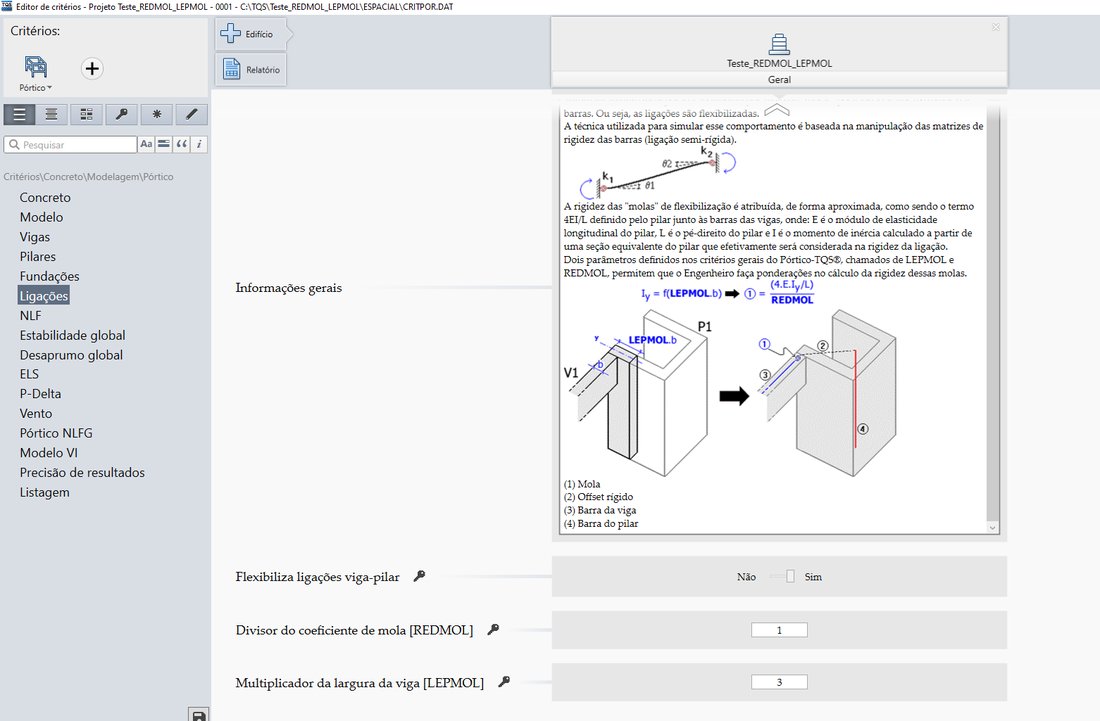The width and height of the screenshot is (1100, 721).
Task: Select ELS in the criteria list
Action: pyautogui.click(x=29, y=375)
